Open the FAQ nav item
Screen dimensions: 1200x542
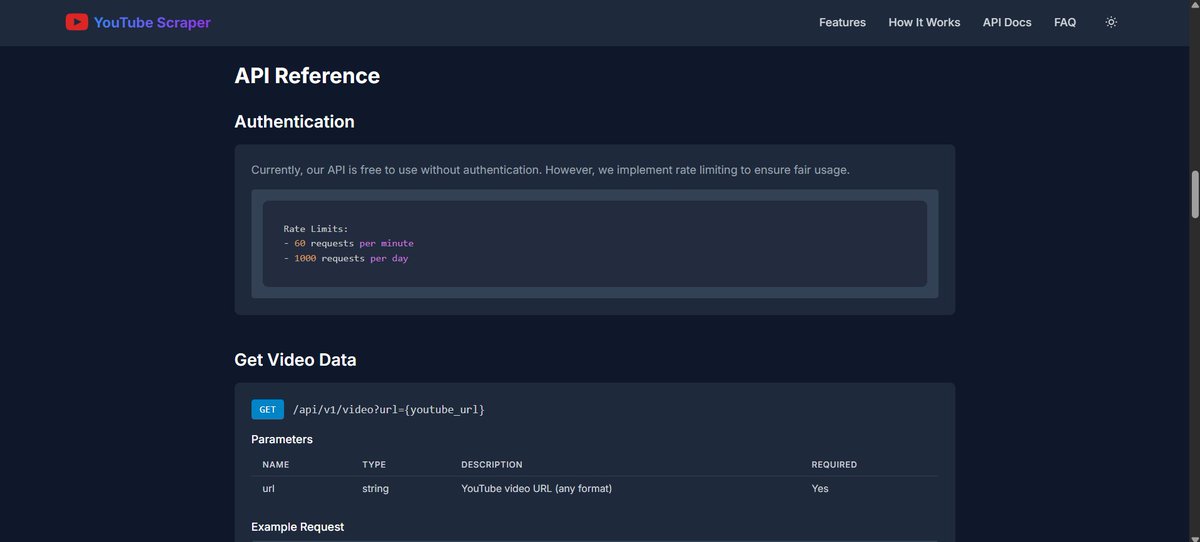click(x=1065, y=22)
